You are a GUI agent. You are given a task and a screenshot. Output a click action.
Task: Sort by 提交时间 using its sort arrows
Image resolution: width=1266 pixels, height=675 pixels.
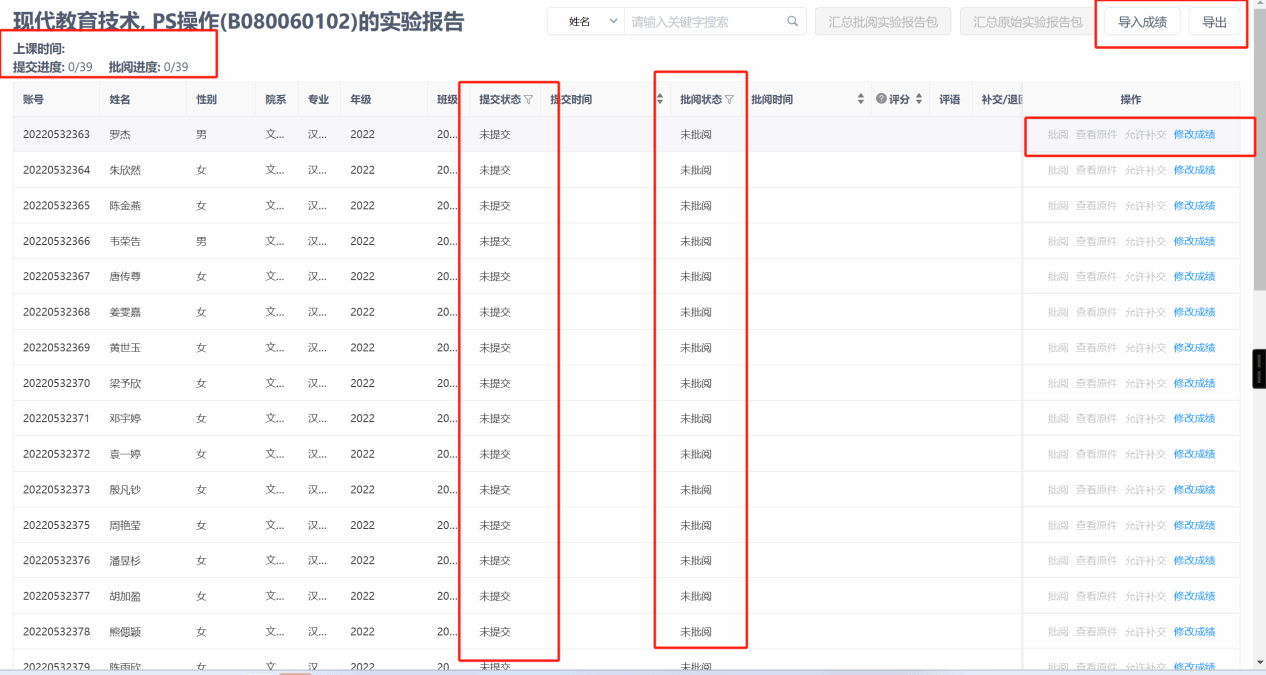(660, 100)
